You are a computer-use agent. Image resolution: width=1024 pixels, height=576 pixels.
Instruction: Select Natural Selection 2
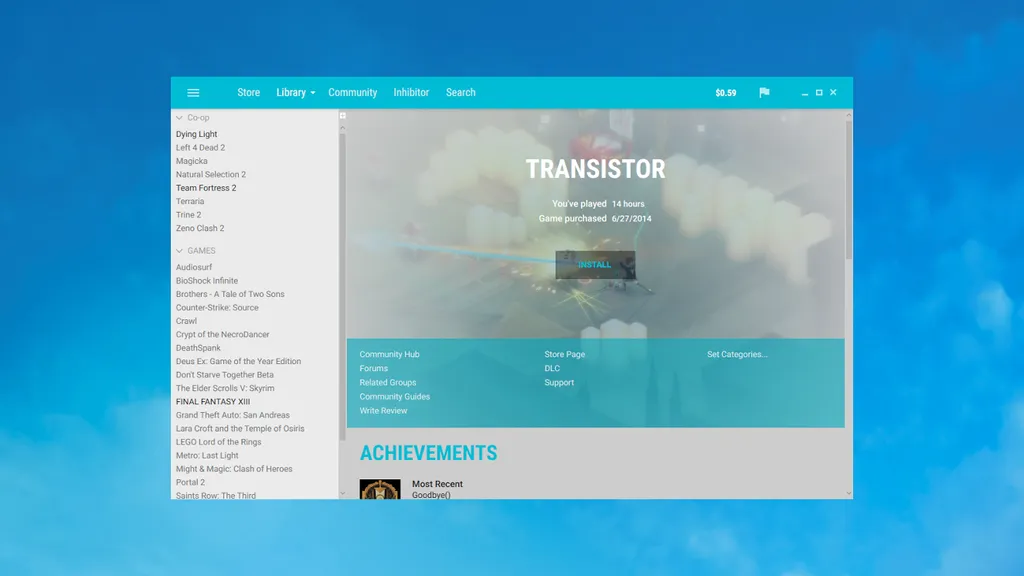(211, 174)
